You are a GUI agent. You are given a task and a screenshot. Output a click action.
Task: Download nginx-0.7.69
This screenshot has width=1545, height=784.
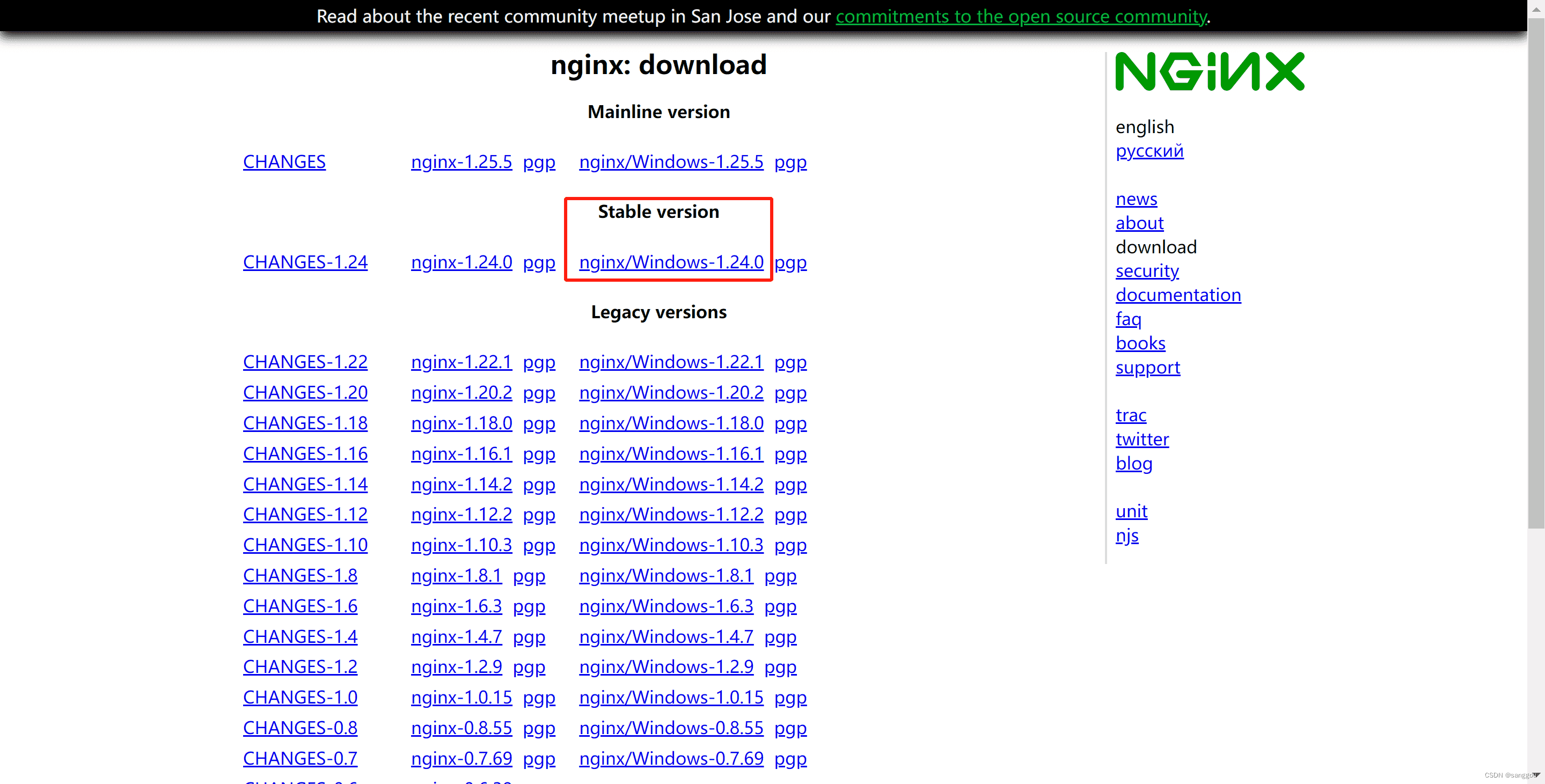click(461, 758)
